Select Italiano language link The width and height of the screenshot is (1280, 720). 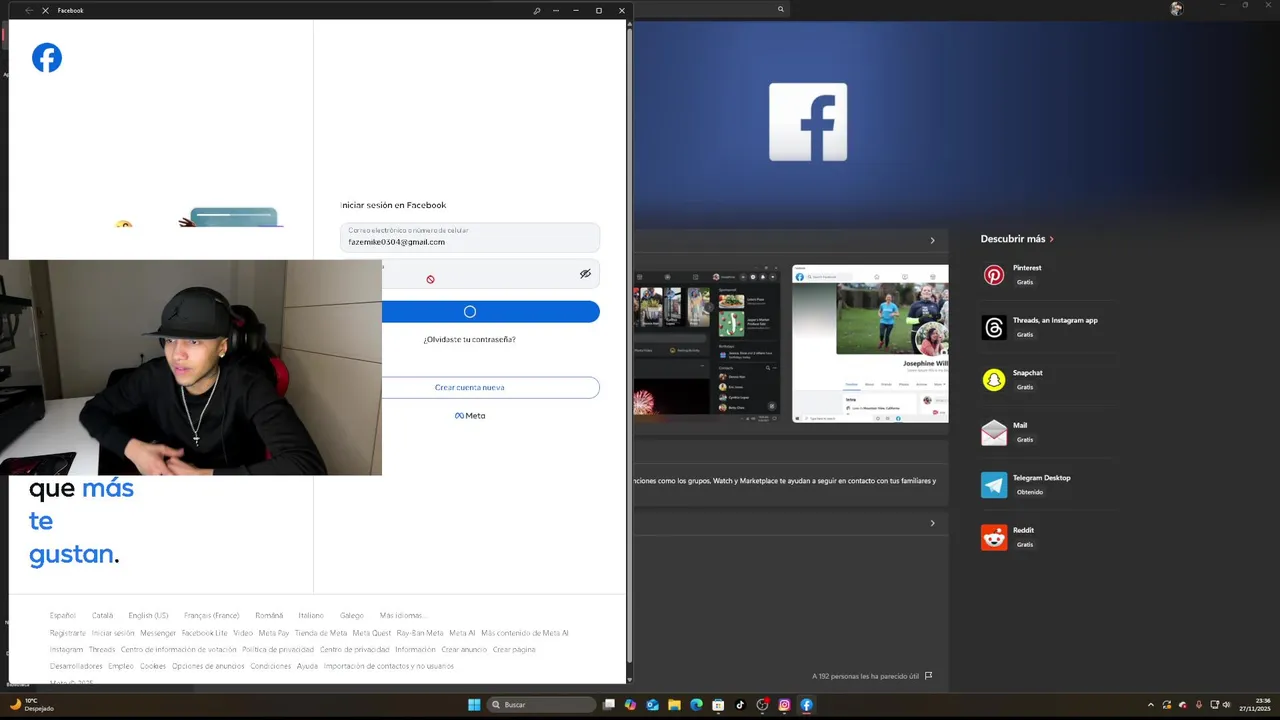[x=311, y=616]
